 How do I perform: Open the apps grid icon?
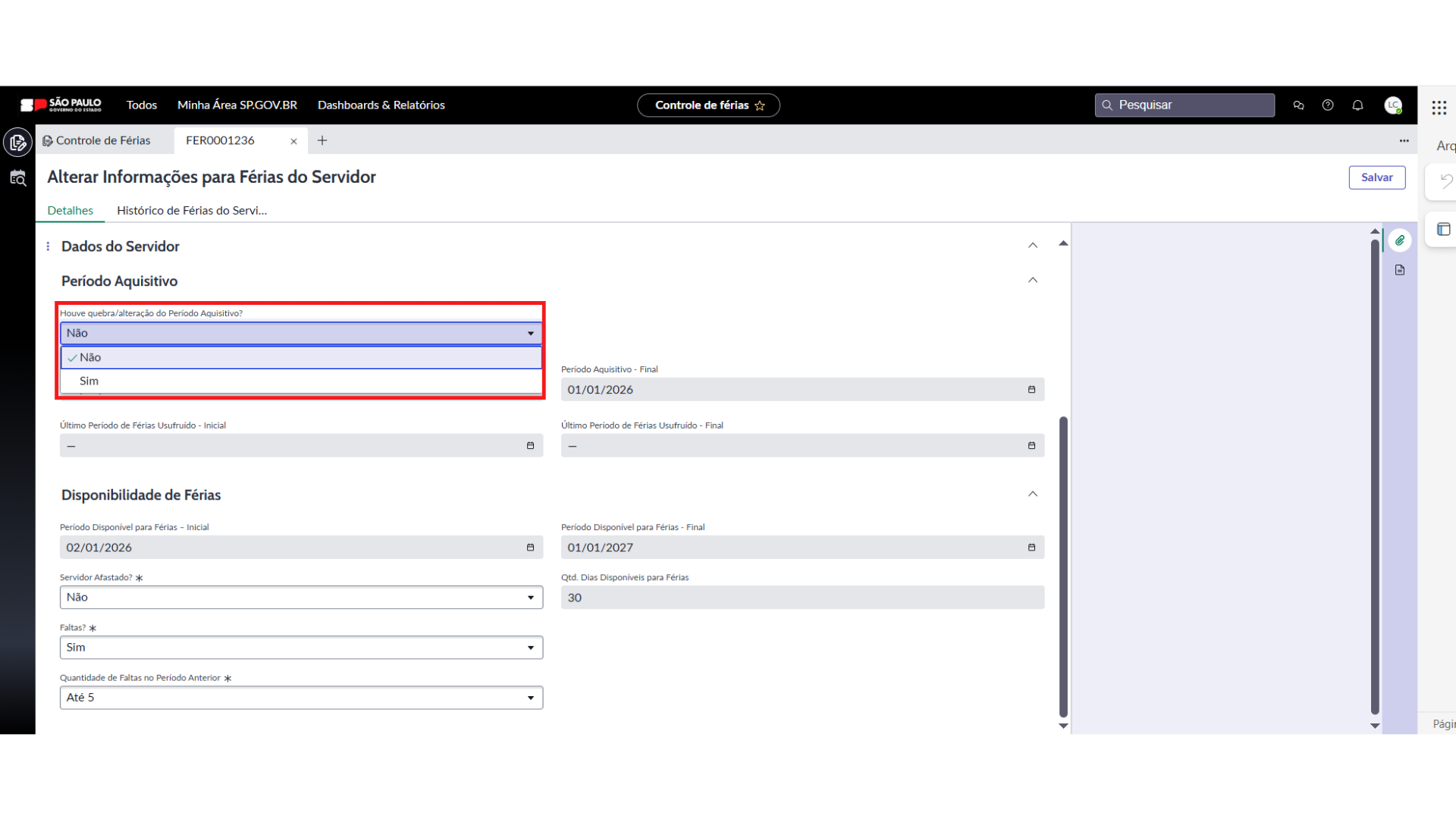pos(1439,108)
